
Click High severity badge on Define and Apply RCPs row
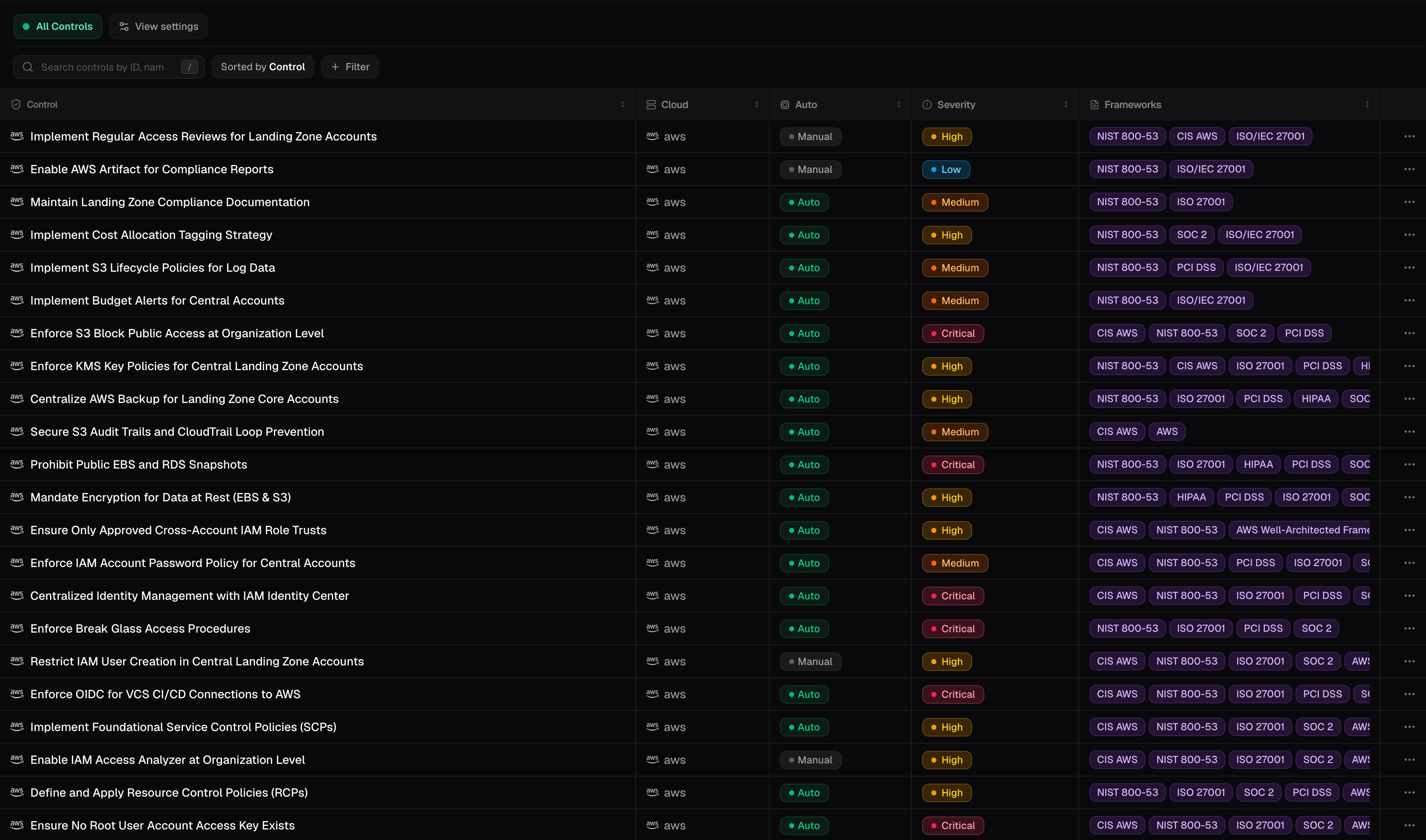pos(947,793)
